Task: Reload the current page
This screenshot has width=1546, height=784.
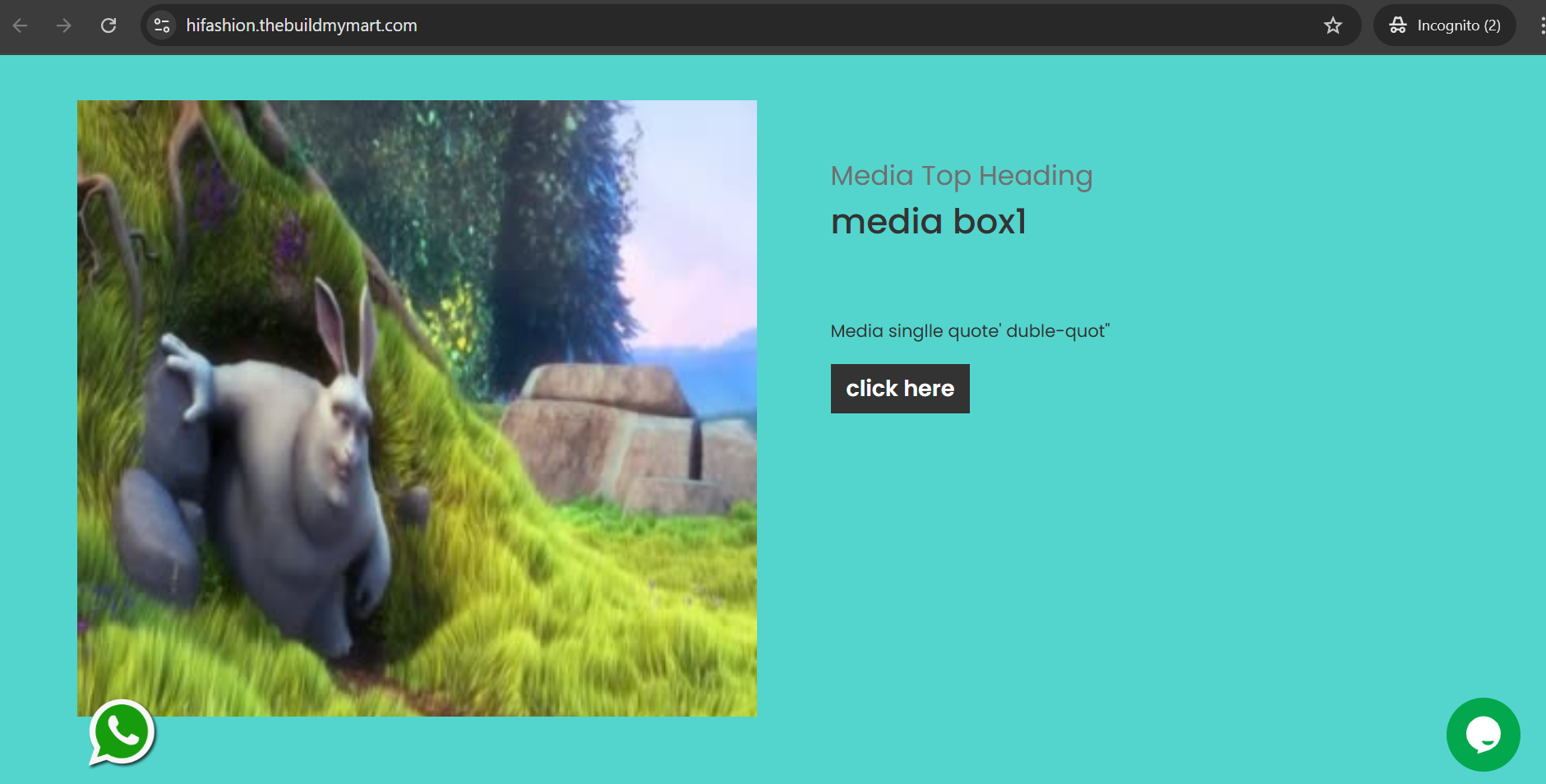Action: click(x=108, y=25)
